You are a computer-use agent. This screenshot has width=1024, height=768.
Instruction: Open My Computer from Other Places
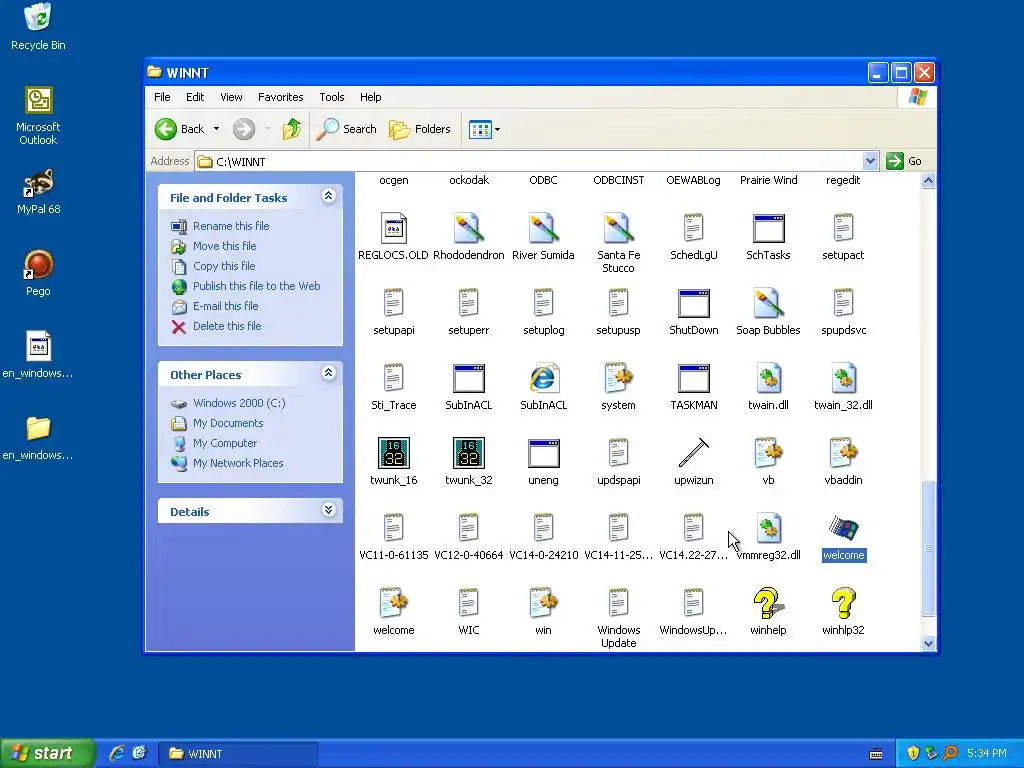[225, 443]
